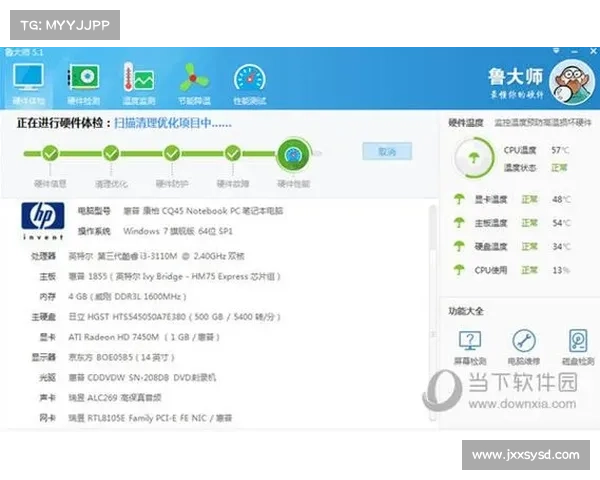Click the HM75 Express motherboard row
The width and height of the screenshot is (600, 480).
(160, 276)
